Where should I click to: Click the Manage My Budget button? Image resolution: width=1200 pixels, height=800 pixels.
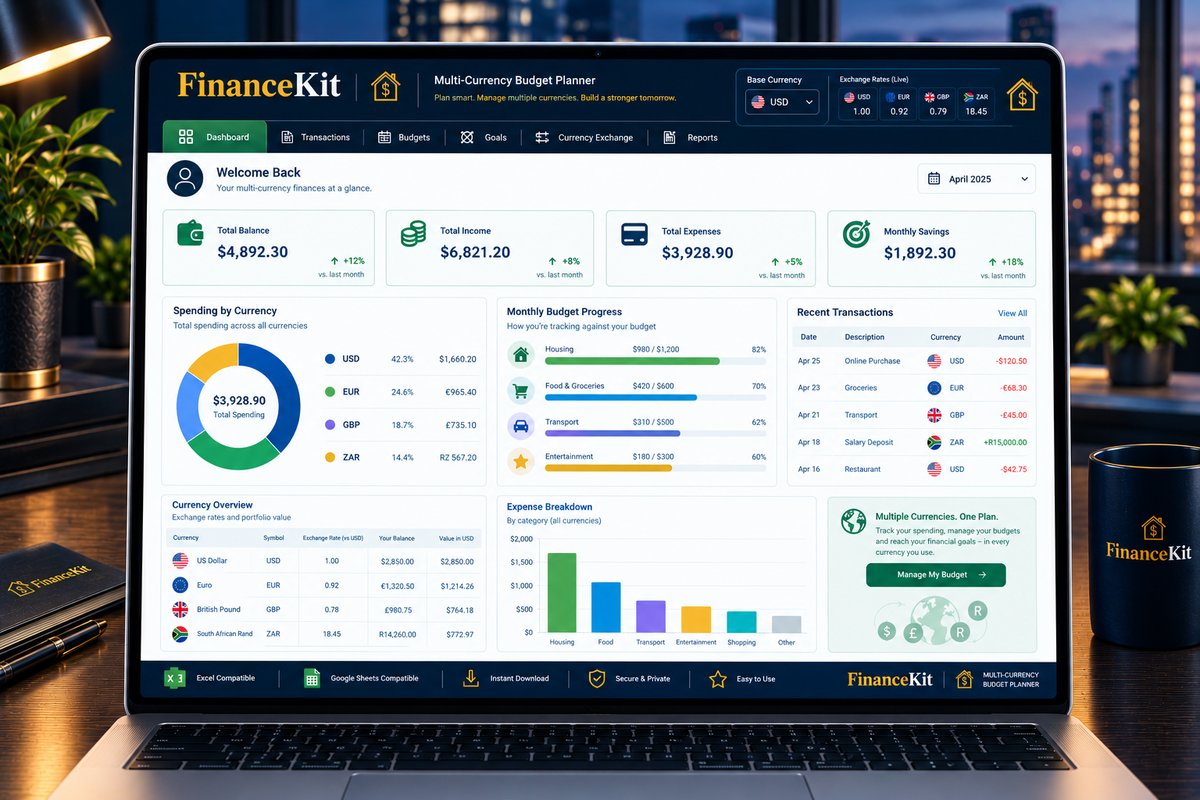point(935,575)
